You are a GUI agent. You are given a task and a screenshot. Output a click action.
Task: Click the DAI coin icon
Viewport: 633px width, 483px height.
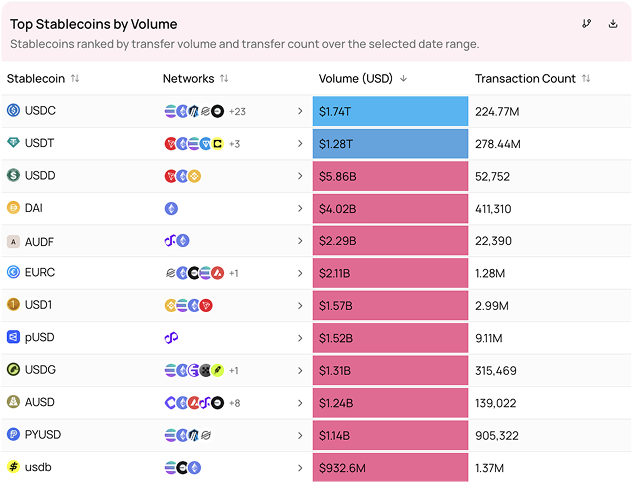click(13, 208)
